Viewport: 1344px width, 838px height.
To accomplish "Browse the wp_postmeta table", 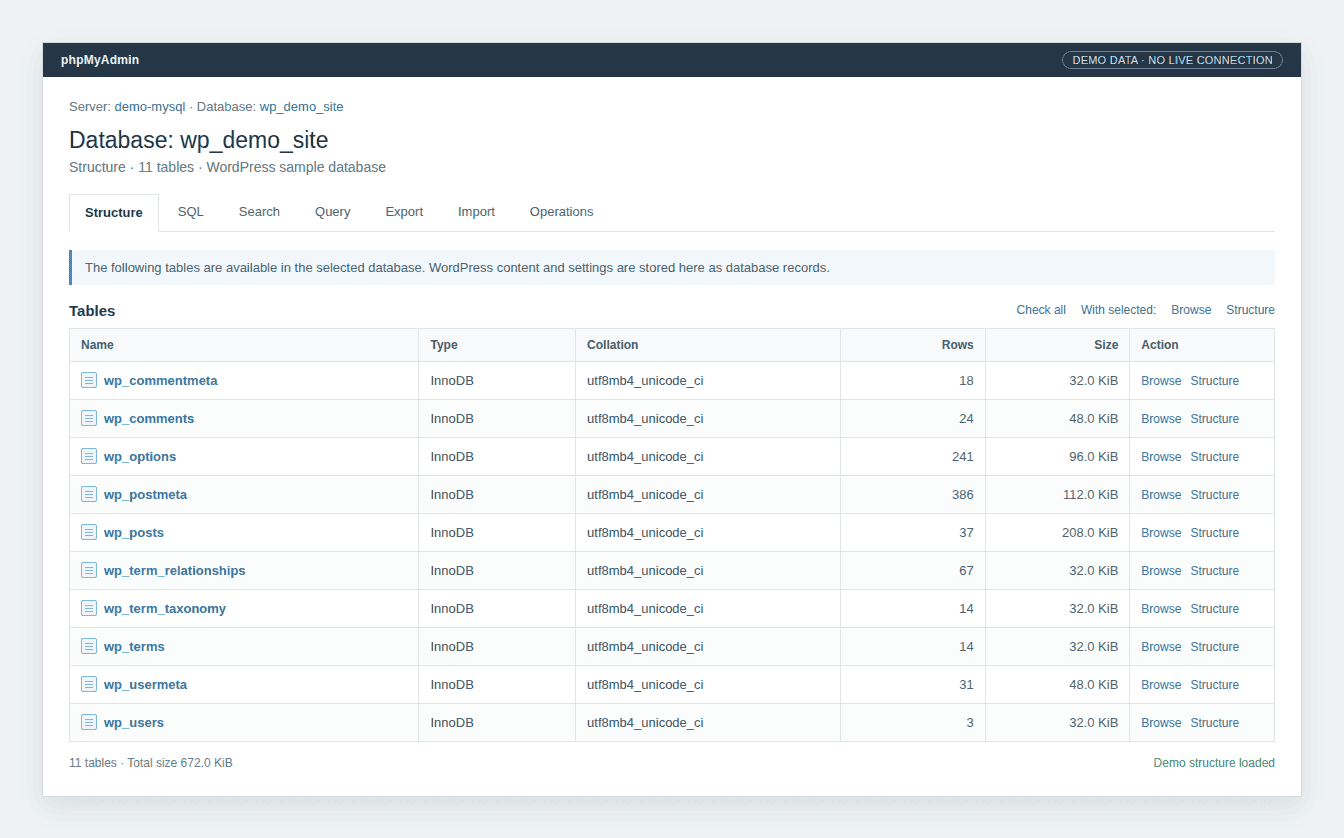I will click(1161, 495).
